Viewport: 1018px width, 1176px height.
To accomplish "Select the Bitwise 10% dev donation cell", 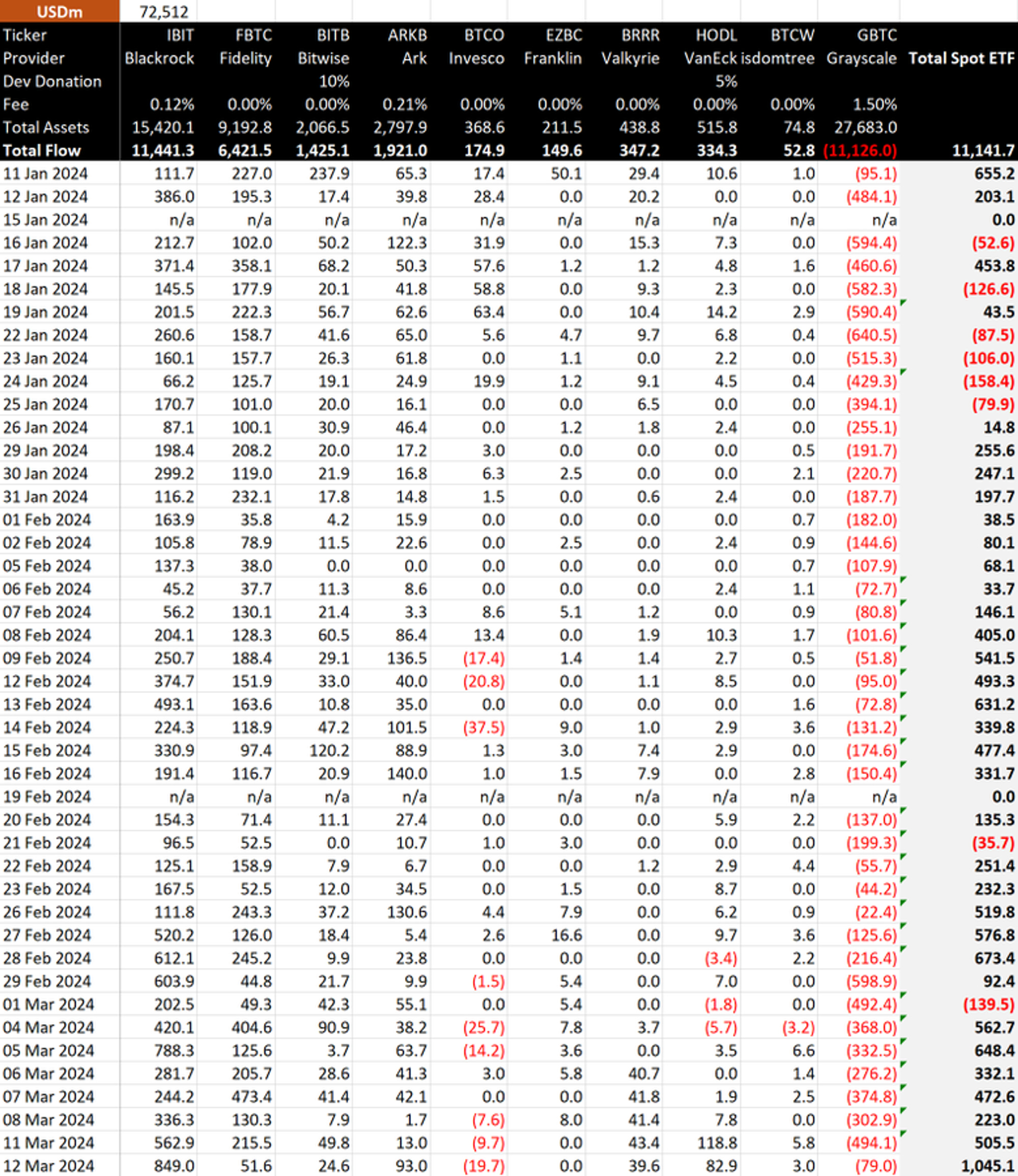I will [333, 82].
